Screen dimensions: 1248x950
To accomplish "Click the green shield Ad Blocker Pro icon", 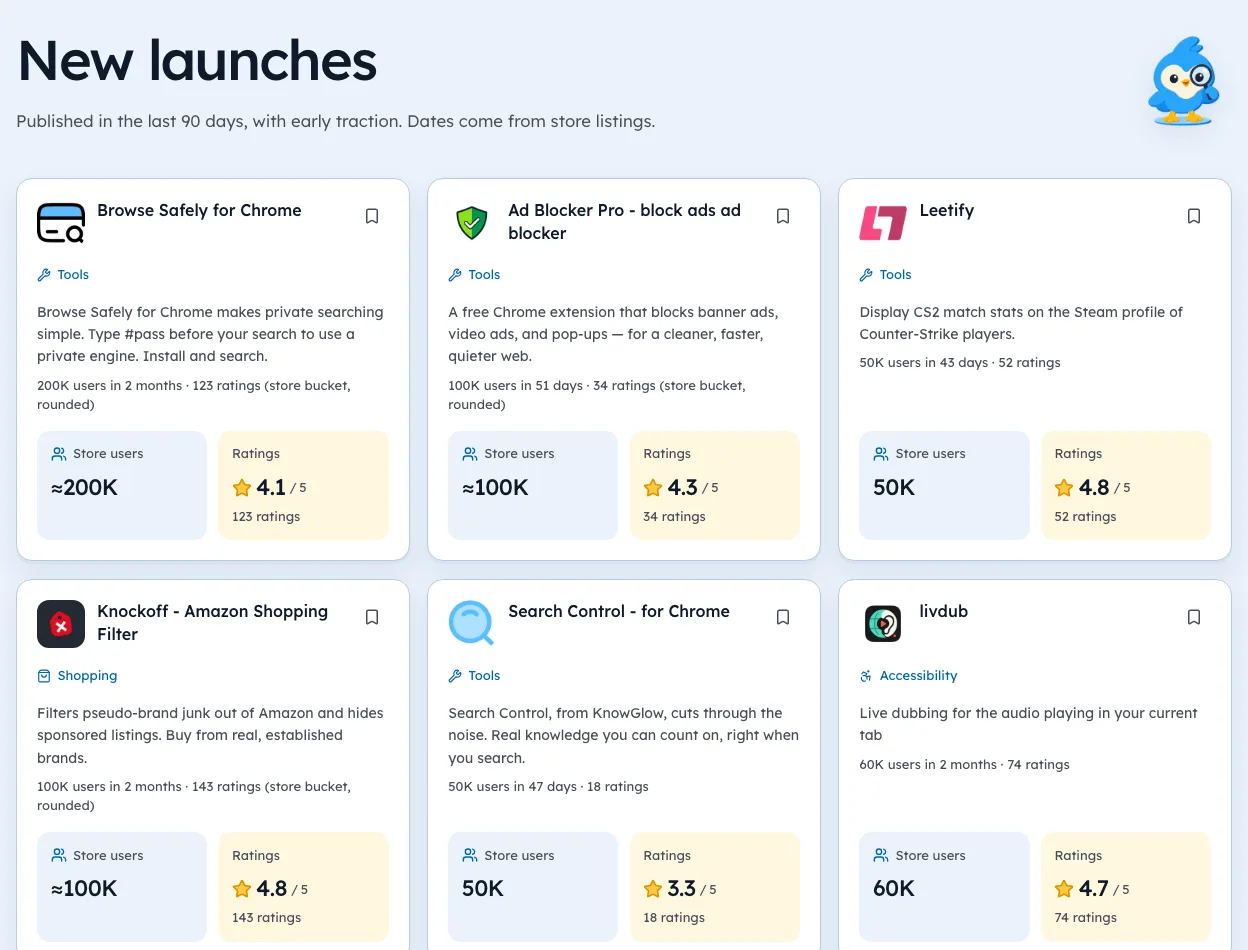I will pyautogui.click(x=472, y=223).
